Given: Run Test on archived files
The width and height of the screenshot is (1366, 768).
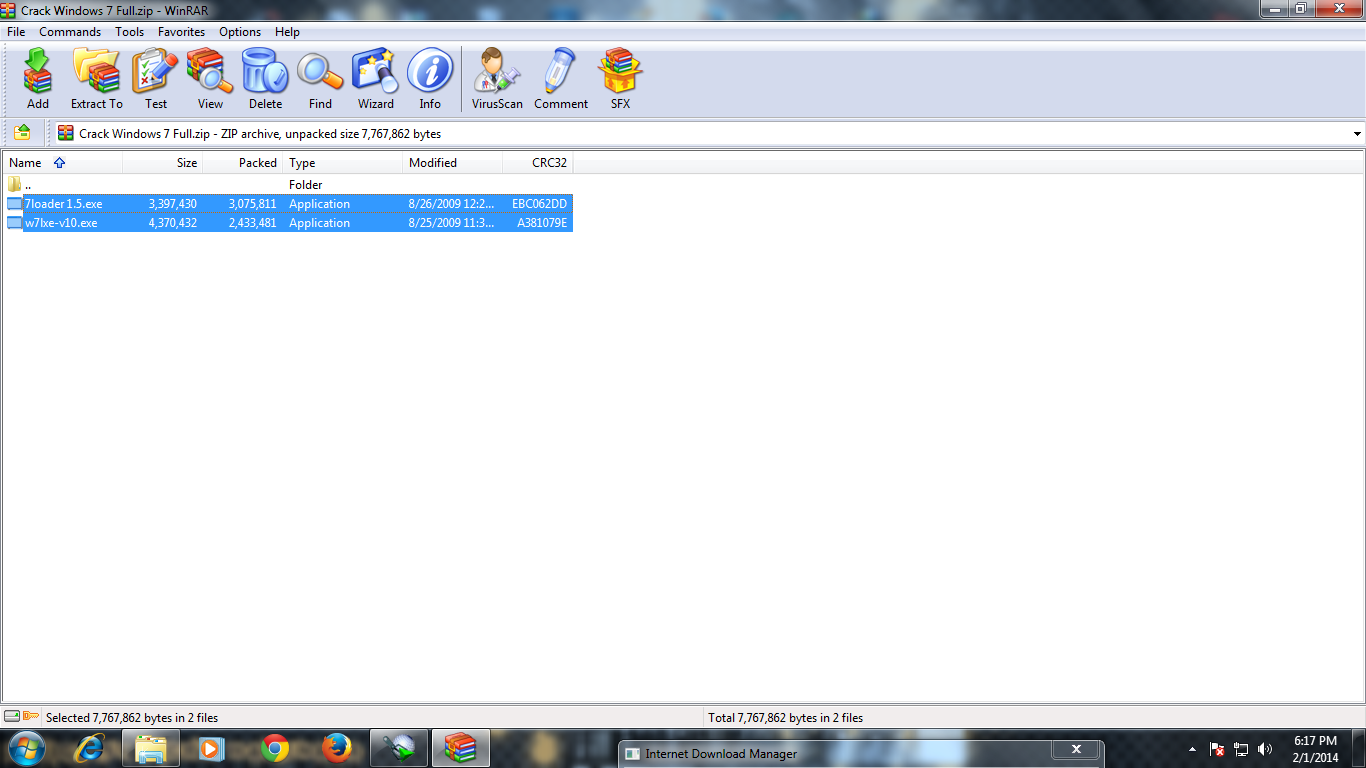Looking at the screenshot, I should 156,78.
